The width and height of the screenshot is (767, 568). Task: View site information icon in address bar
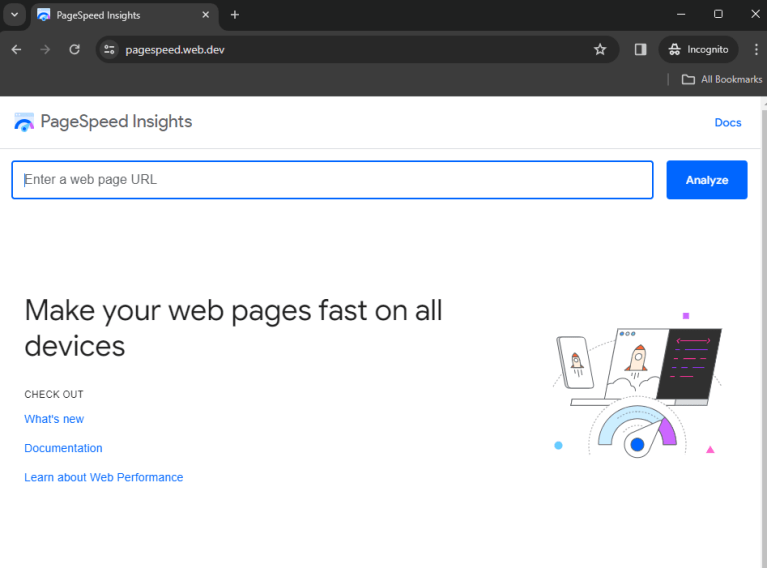pyautogui.click(x=110, y=49)
